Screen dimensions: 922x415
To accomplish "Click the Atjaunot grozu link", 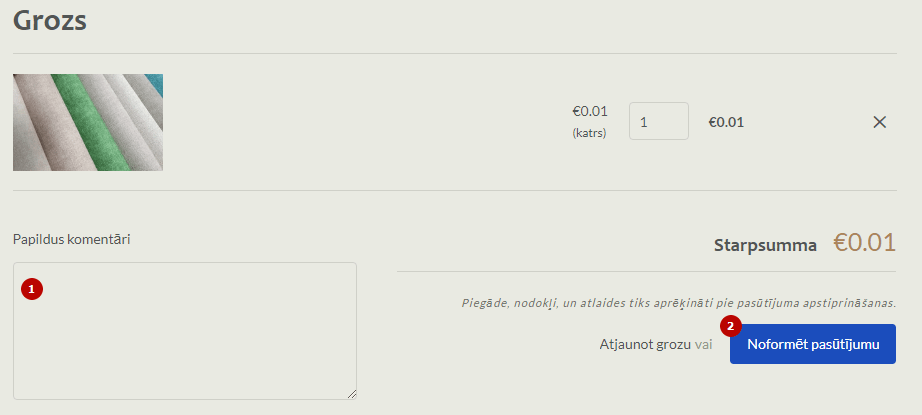I will [644, 344].
